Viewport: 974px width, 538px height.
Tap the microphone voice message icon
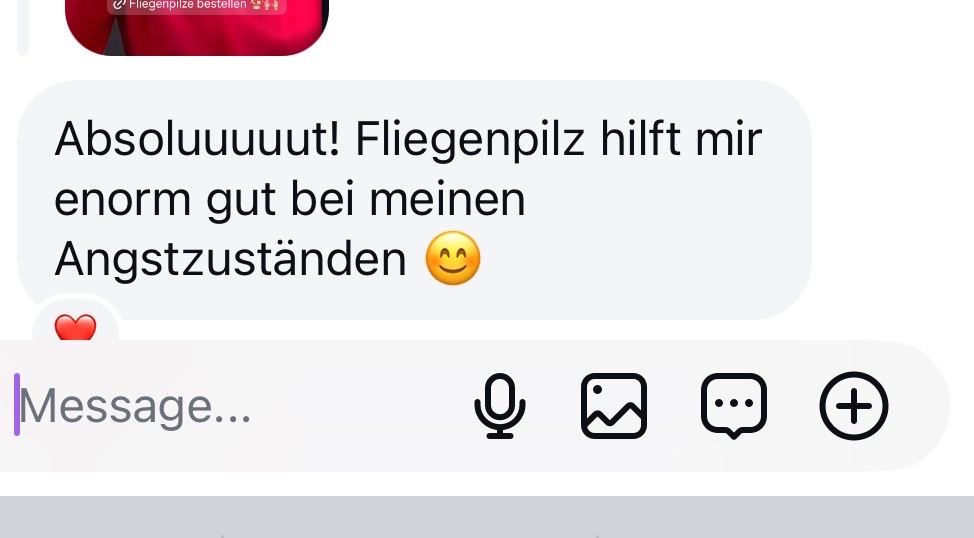coord(500,406)
